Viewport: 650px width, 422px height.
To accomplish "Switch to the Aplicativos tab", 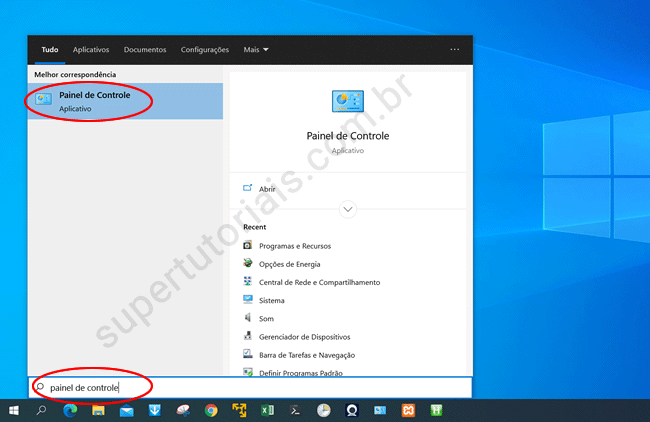I will pyautogui.click(x=91, y=49).
